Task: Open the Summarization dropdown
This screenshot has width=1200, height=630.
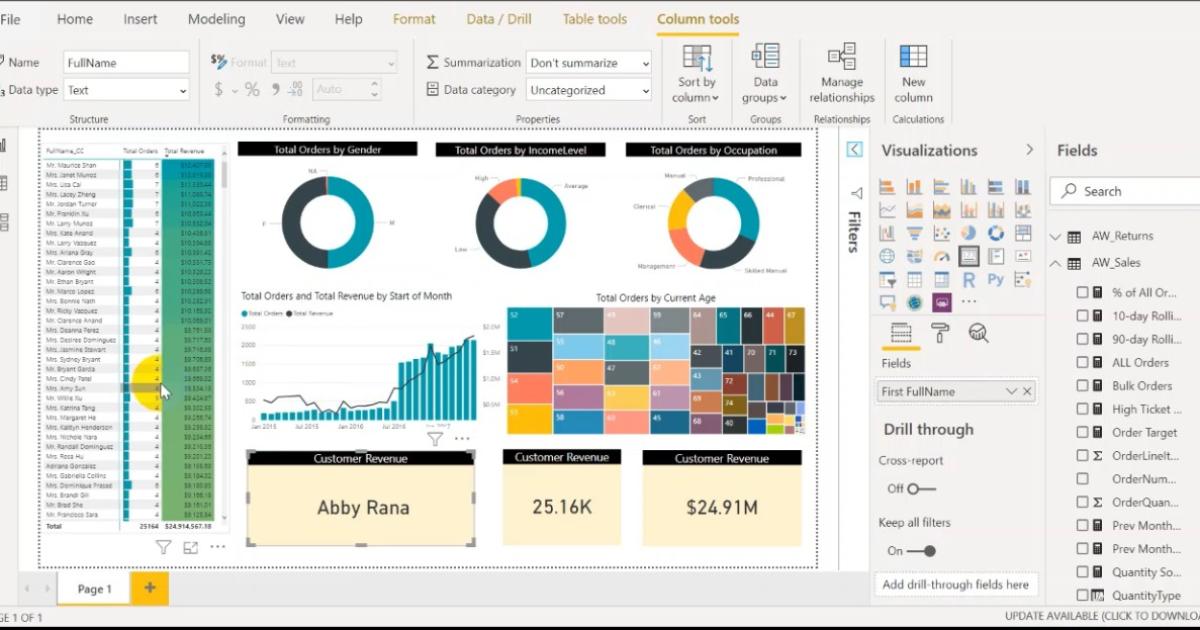Action: coord(588,63)
